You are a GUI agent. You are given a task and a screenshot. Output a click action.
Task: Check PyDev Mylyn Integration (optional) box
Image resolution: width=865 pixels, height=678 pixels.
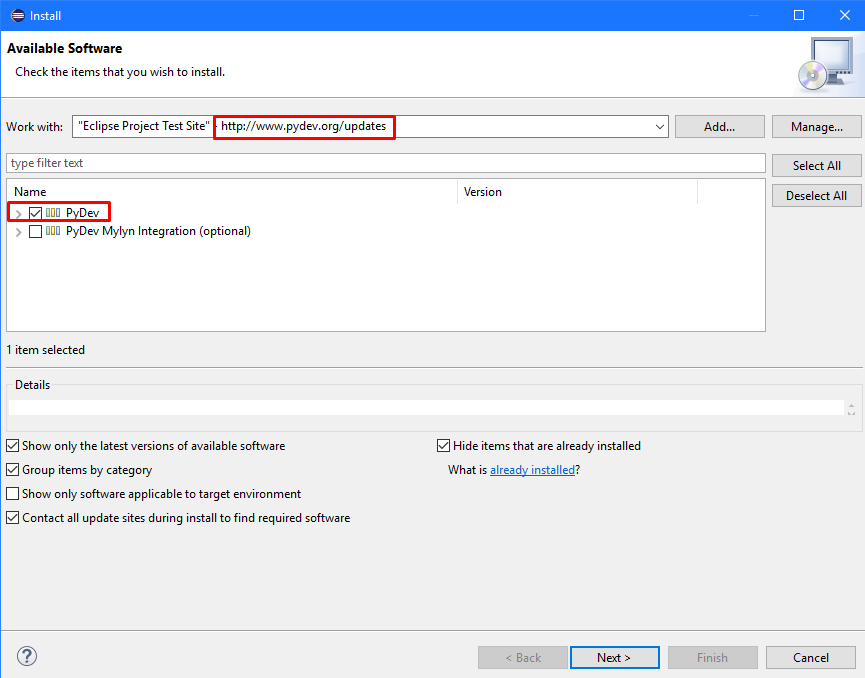click(x=35, y=231)
